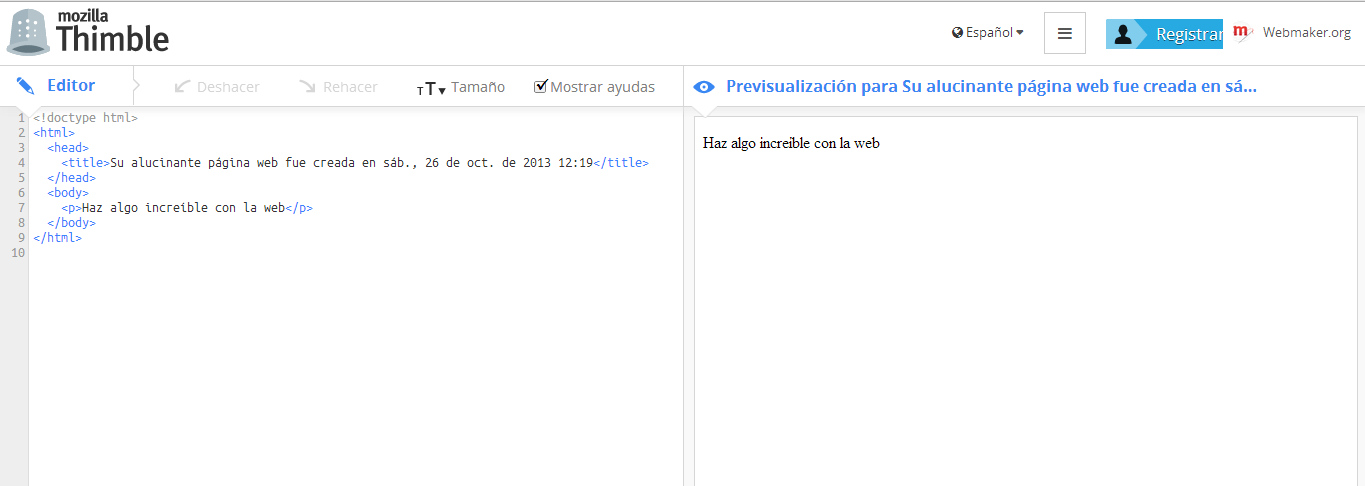The image size is (1365, 486).
Task: Click the eye icon beside Previsualización
Action: [704, 87]
